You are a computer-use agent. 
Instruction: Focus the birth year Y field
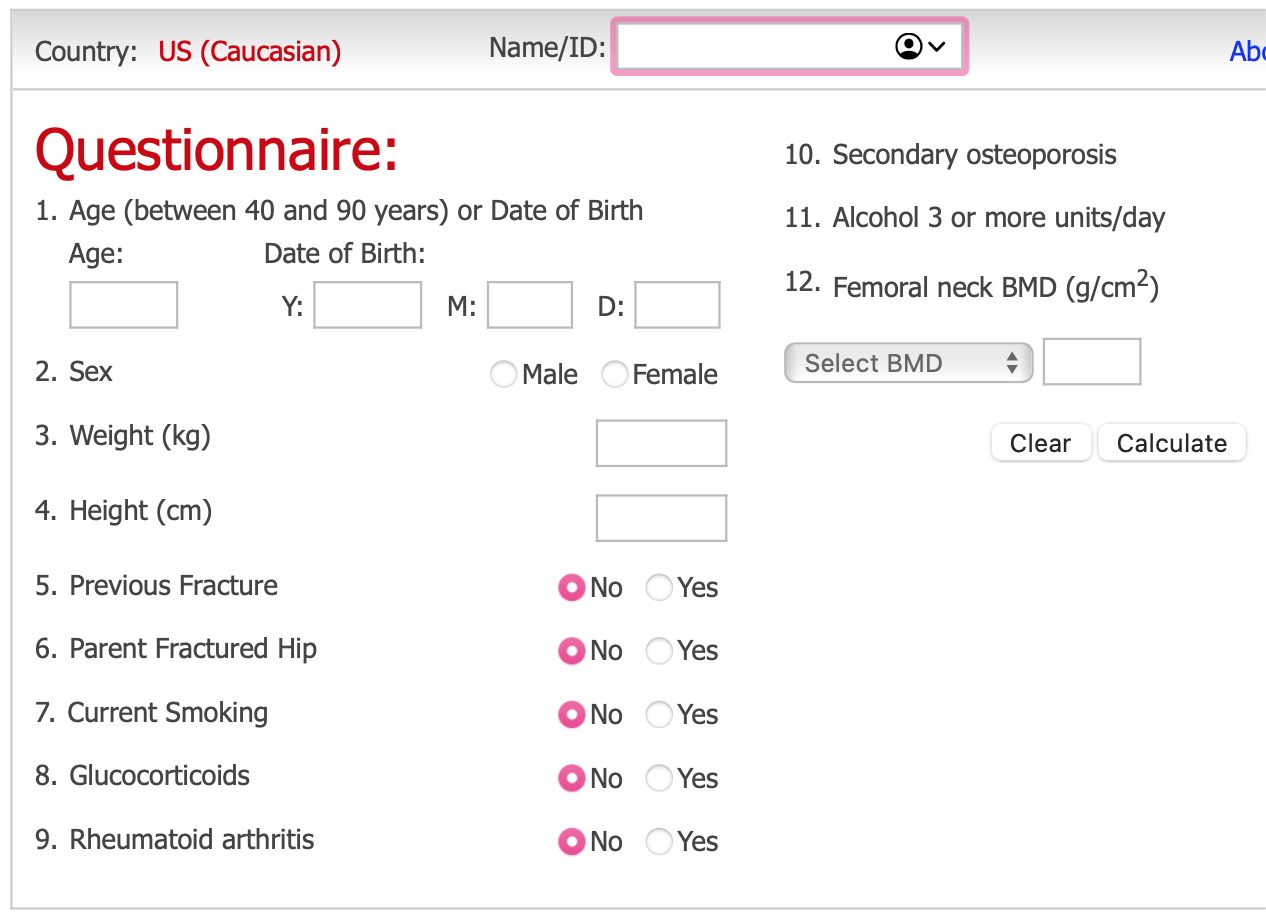pos(367,305)
